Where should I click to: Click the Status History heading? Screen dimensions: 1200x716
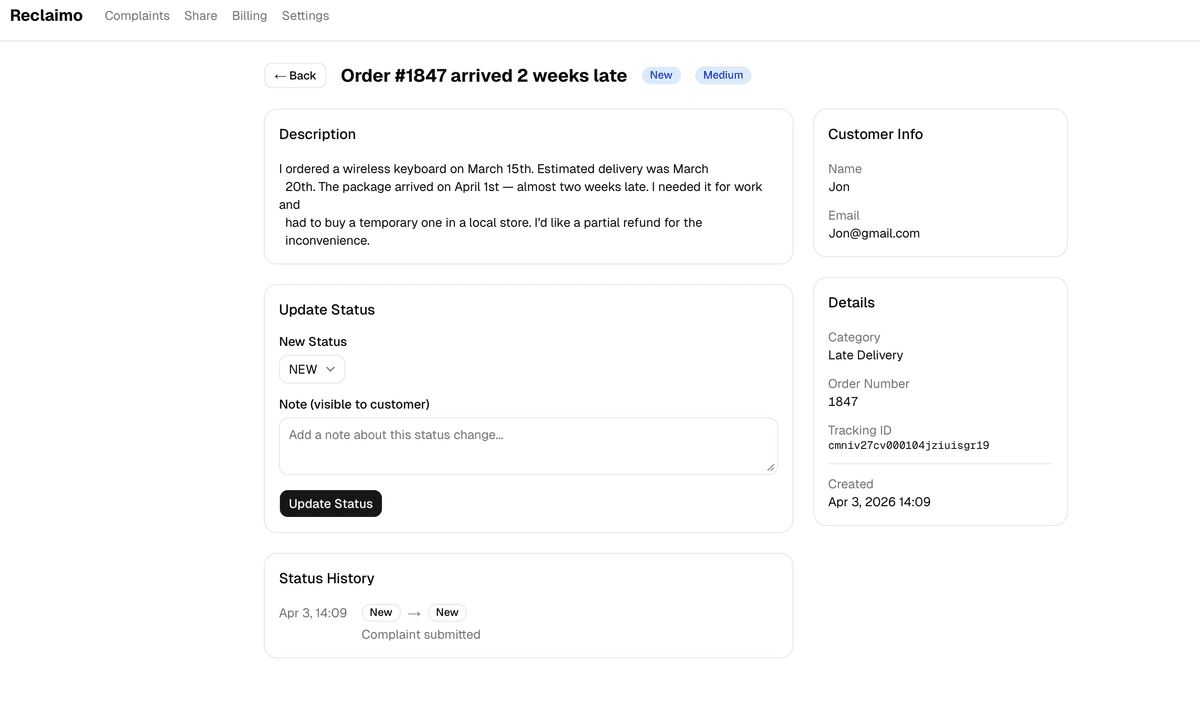tap(327, 578)
